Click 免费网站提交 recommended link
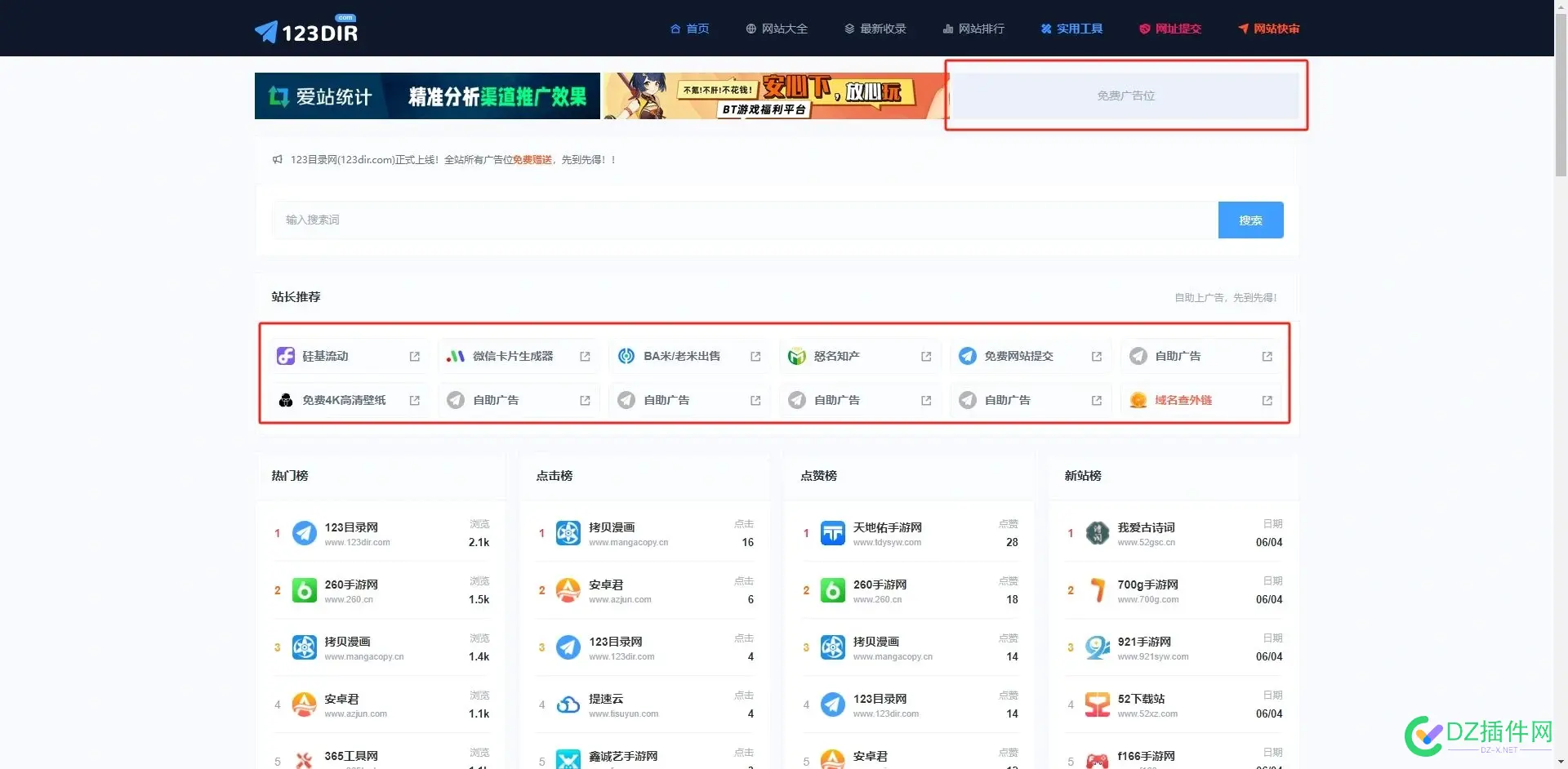The image size is (1568, 769). [x=1018, y=357]
